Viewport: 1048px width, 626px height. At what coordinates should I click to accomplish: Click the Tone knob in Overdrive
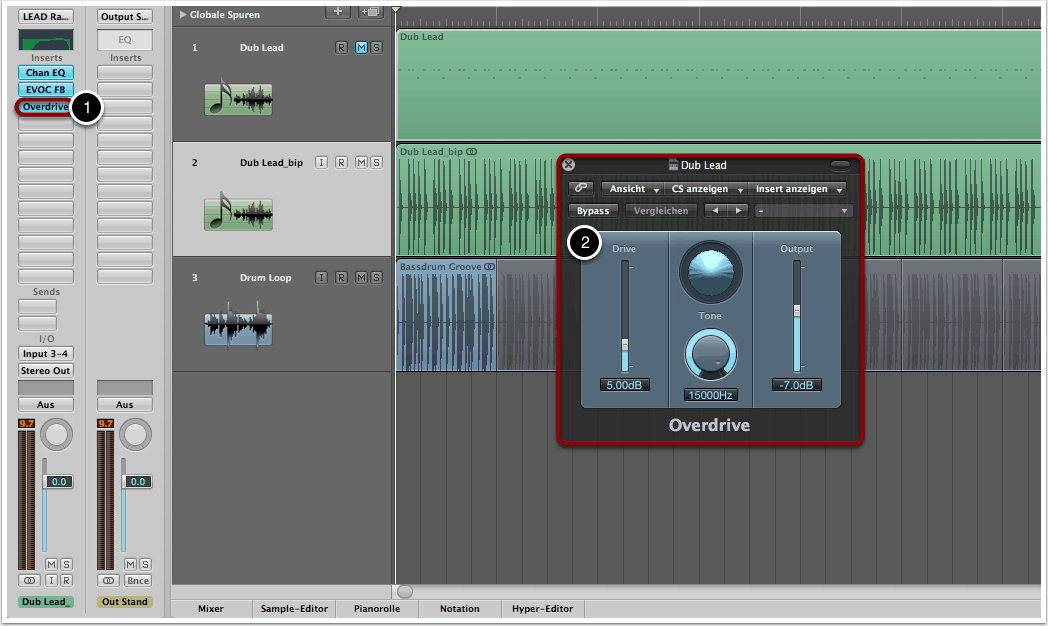click(711, 356)
